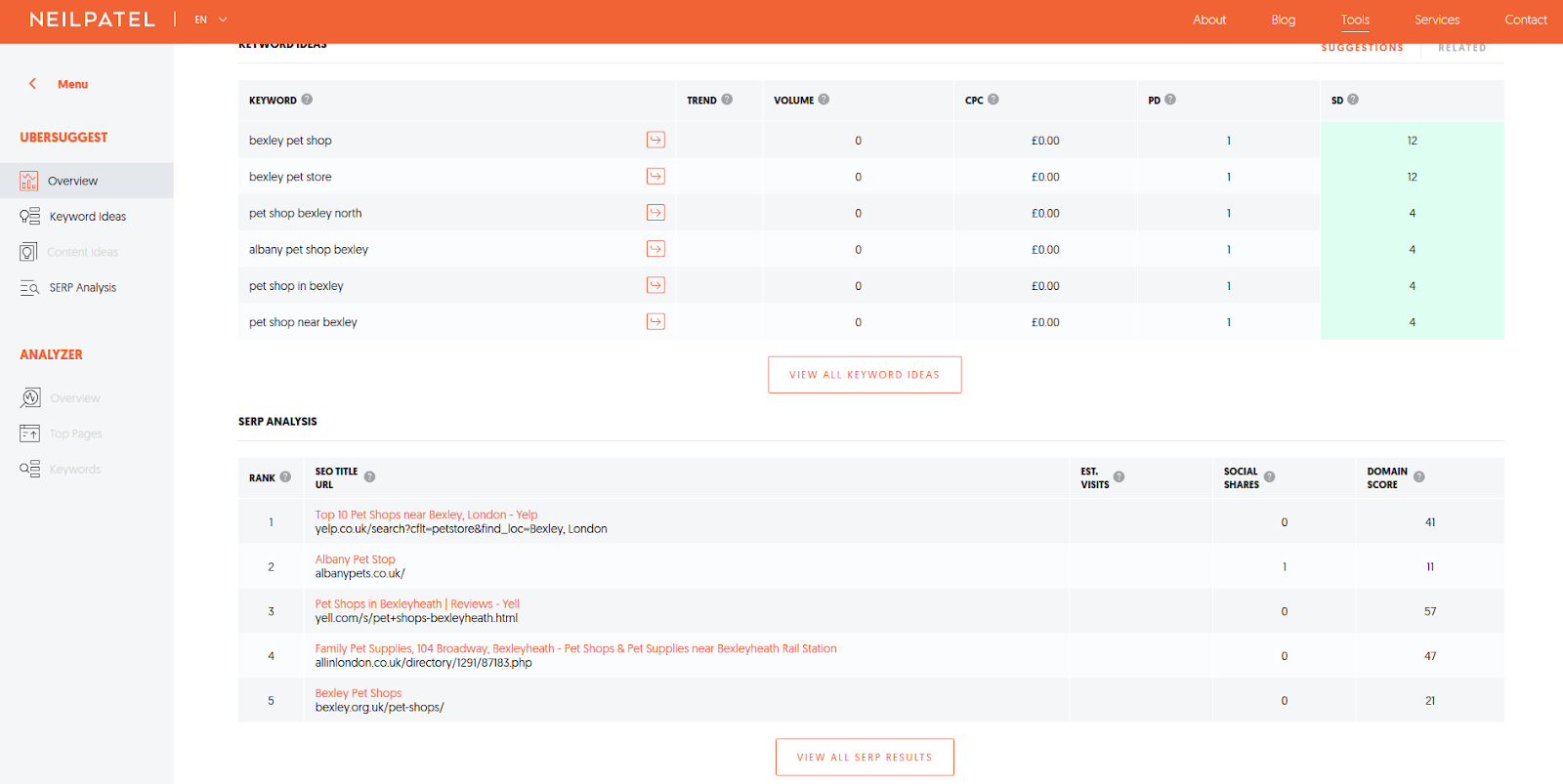Open arrow icon for 'pet shop bexley north'

point(655,212)
